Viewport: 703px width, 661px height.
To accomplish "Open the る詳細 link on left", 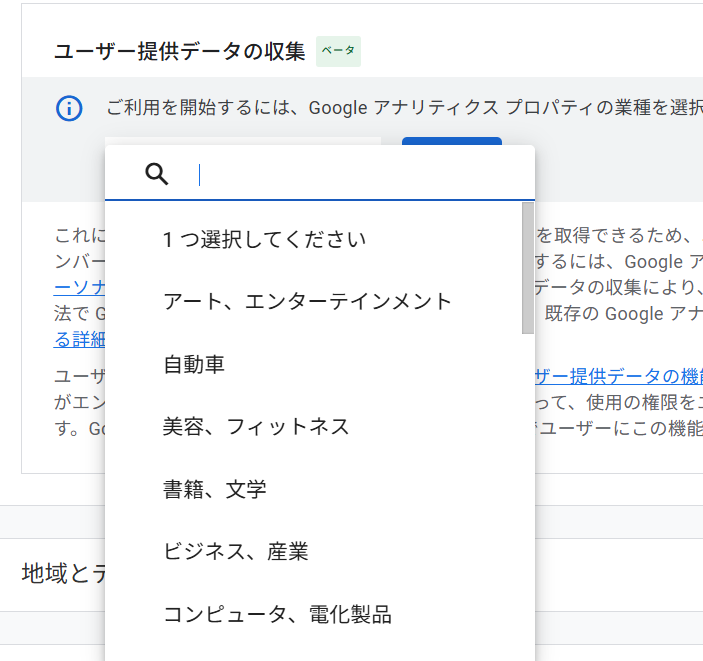I will (79, 339).
